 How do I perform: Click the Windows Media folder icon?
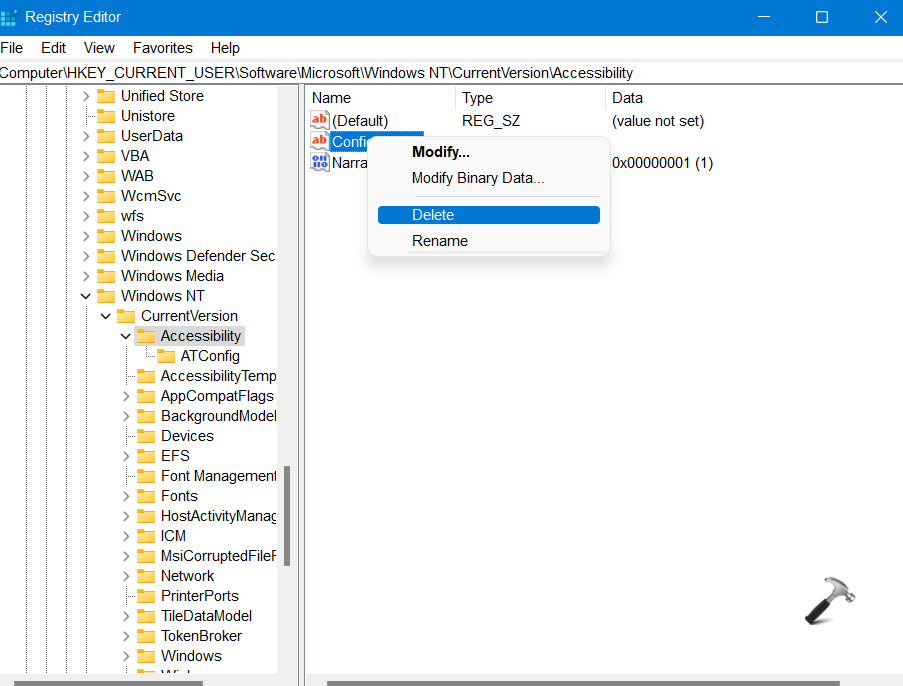[x=106, y=276]
